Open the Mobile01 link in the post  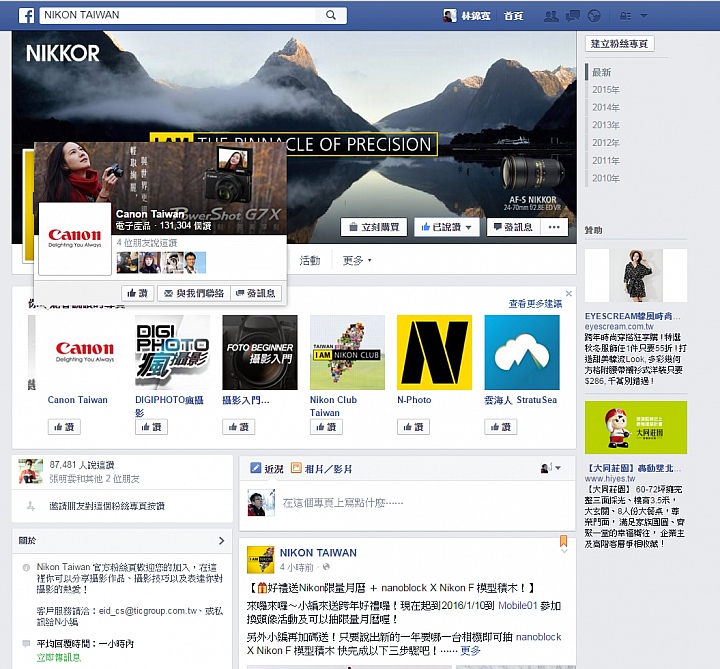point(518,606)
